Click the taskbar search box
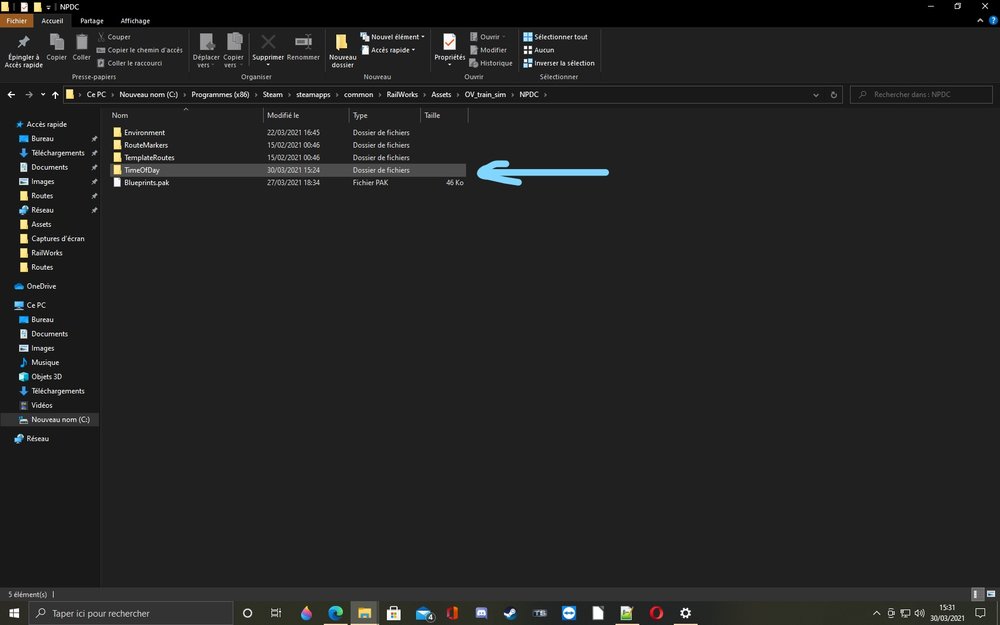1000x625 pixels. pyautogui.click(x=131, y=614)
